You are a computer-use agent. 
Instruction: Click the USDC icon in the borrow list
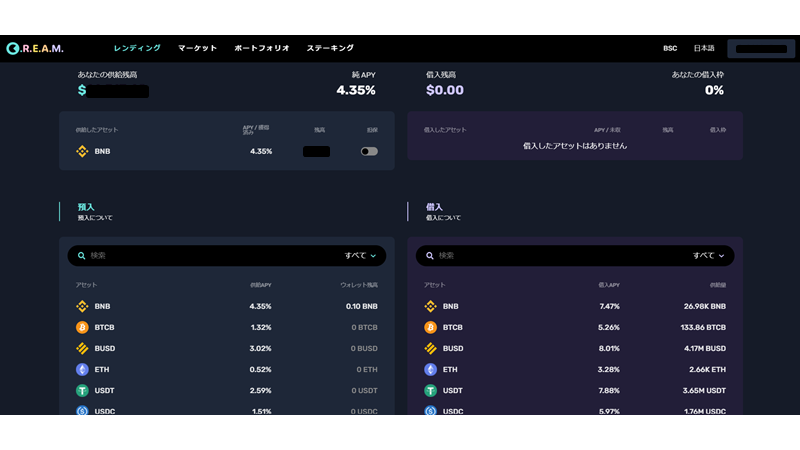[431, 410]
